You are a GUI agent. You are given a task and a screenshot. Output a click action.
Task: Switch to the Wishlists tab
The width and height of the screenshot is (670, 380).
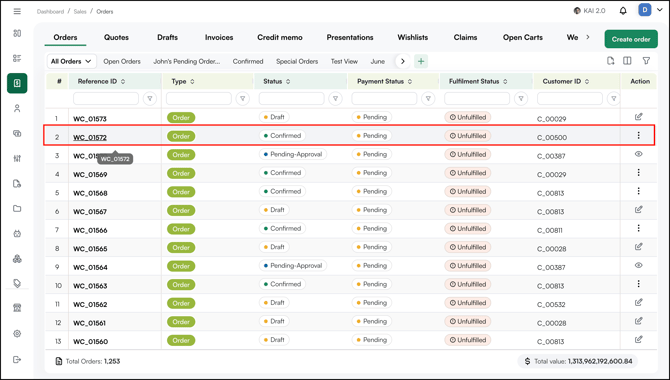coord(412,37)
